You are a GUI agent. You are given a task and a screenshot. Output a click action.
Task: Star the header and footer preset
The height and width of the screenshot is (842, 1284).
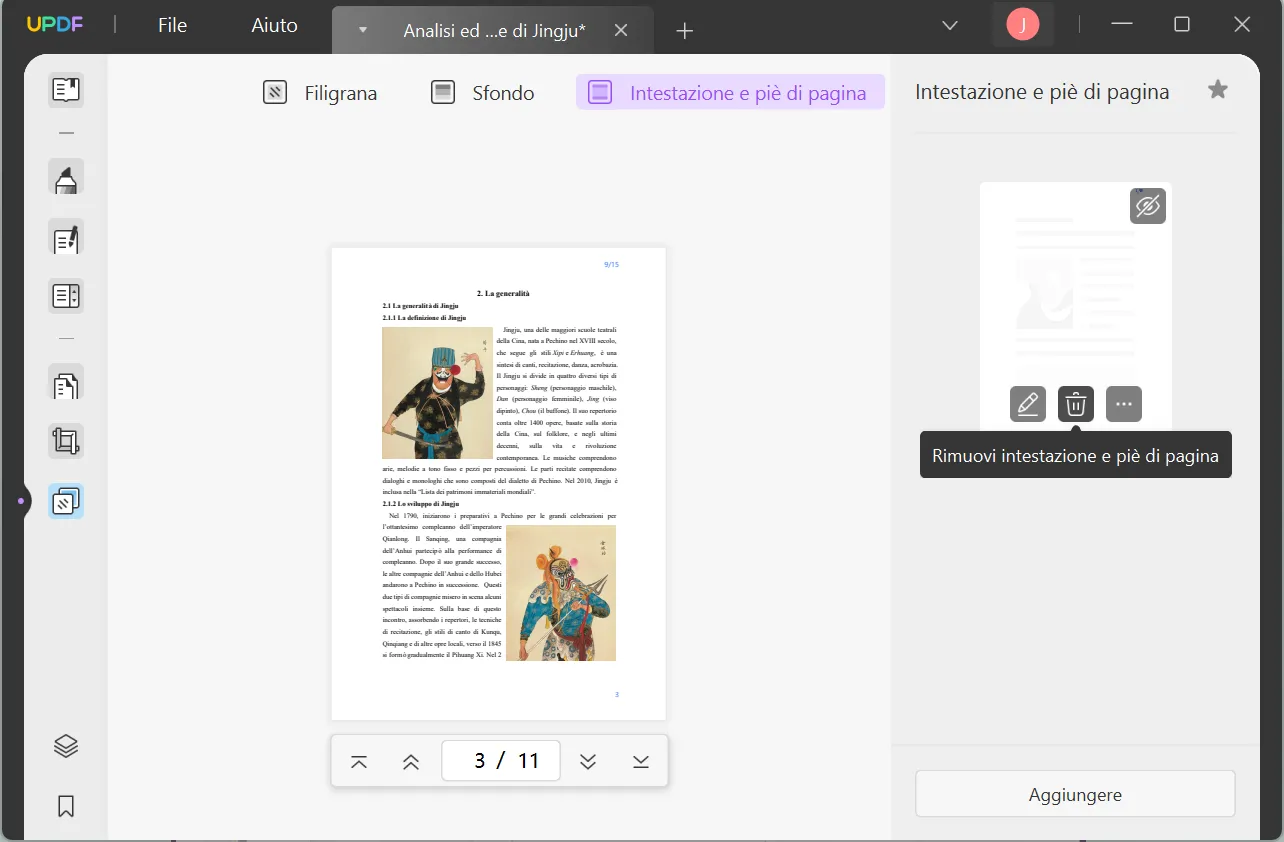coord(1217,90)
